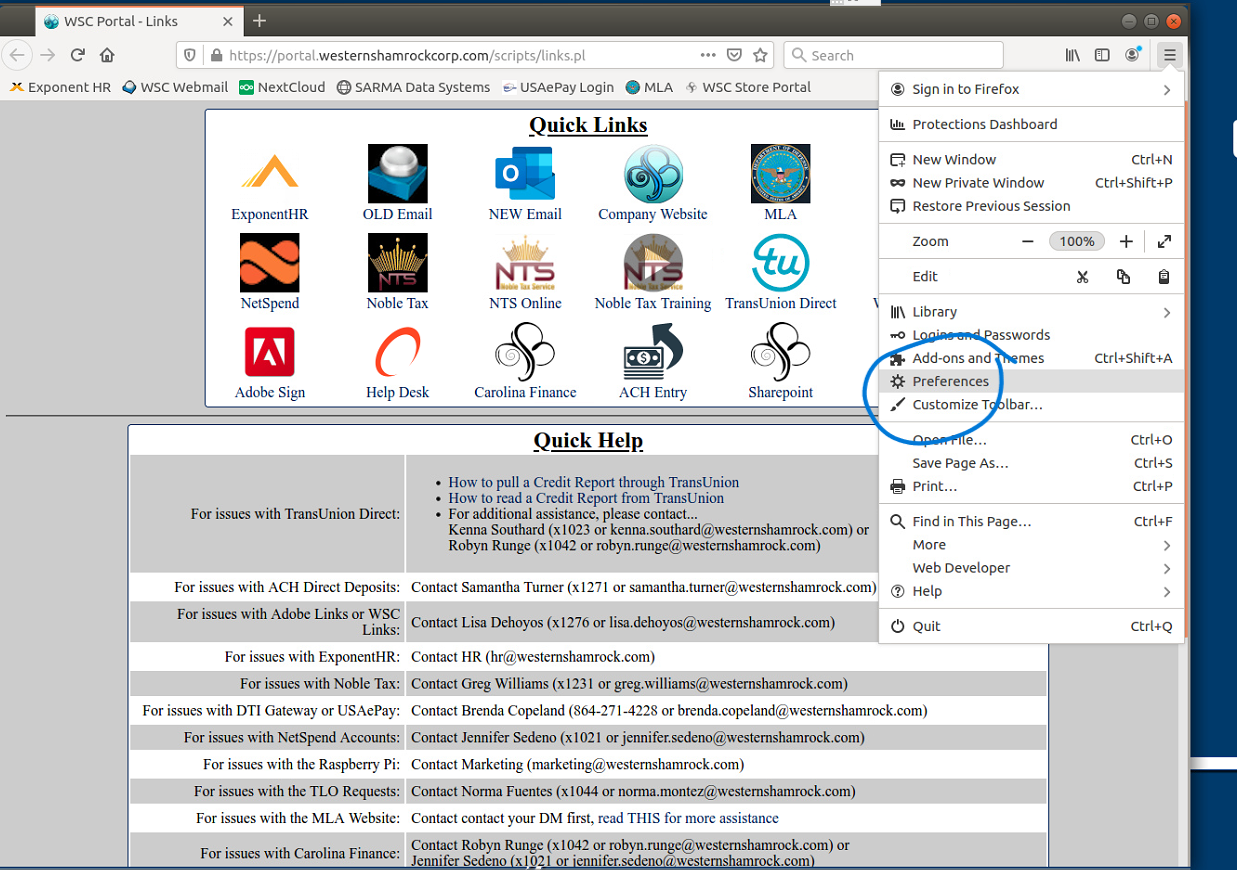Close the Firefox hamburger menu button
Image resolution: width=1237 pixels, height=870 pixels.
point(1169,55)
